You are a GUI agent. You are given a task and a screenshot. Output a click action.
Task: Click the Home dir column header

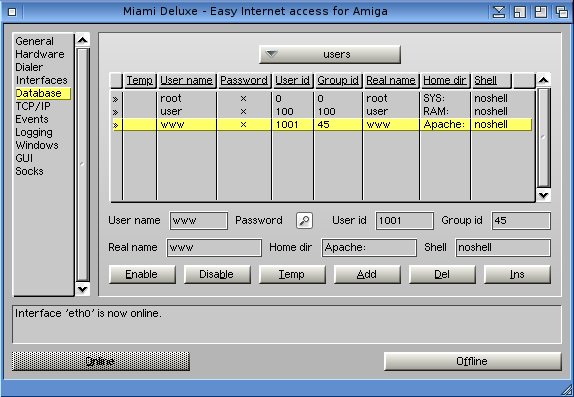tap(445, 80)
